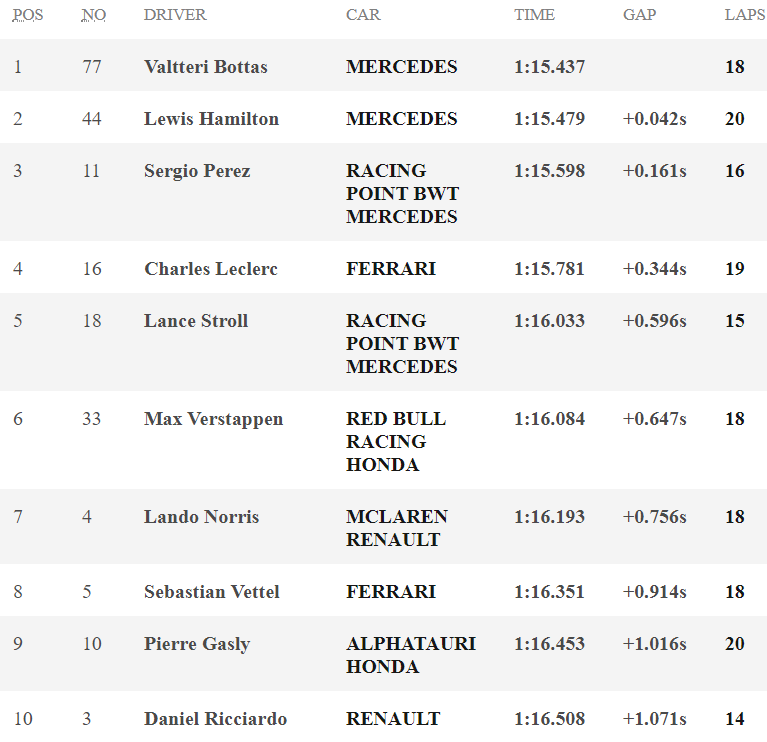Click Max Verstappen in the results

[x=213, y=419]
